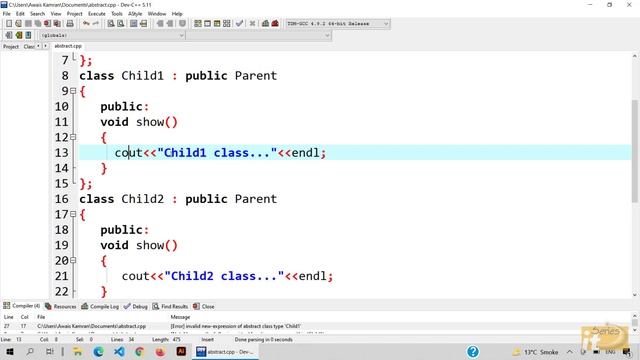
Task: Click the line number 16 in gutter
Action: coord(62,199)
